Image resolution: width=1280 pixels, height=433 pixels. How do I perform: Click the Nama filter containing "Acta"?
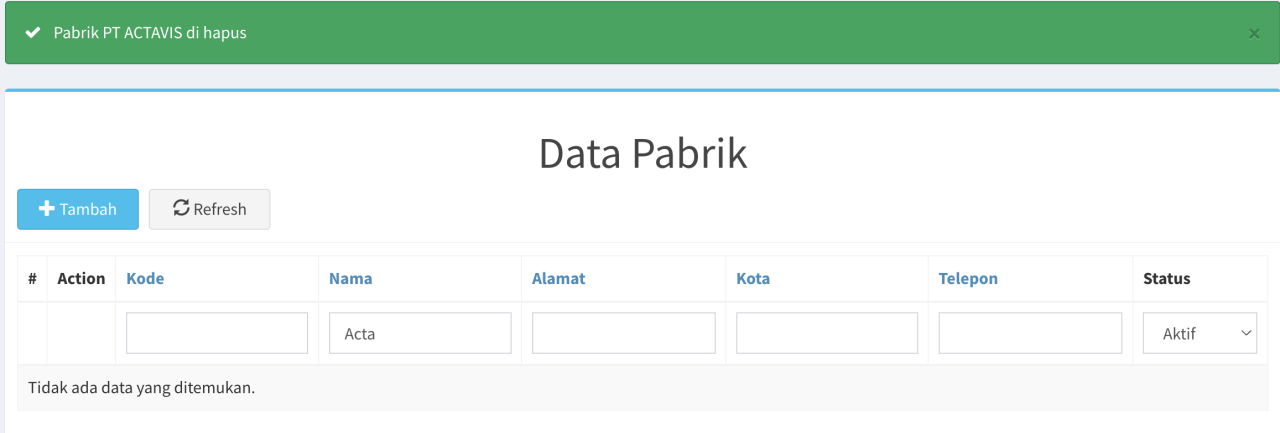pos(420,334)
